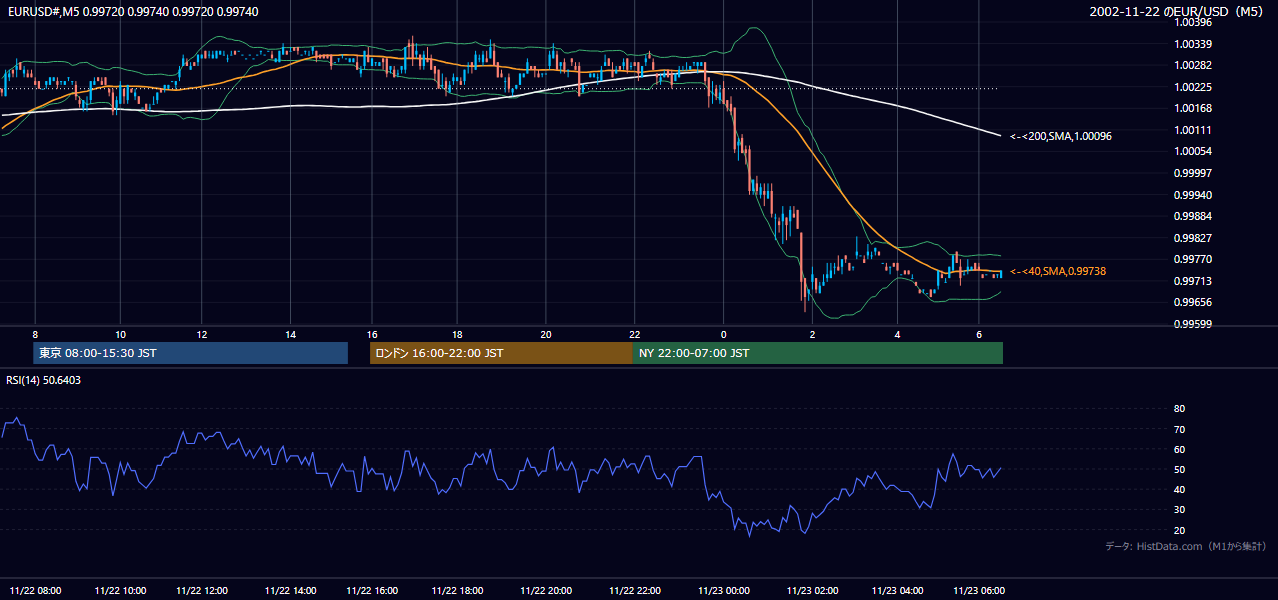
Task: Click price level 1.00282 on axis
Action: [x=1192, y=65]
